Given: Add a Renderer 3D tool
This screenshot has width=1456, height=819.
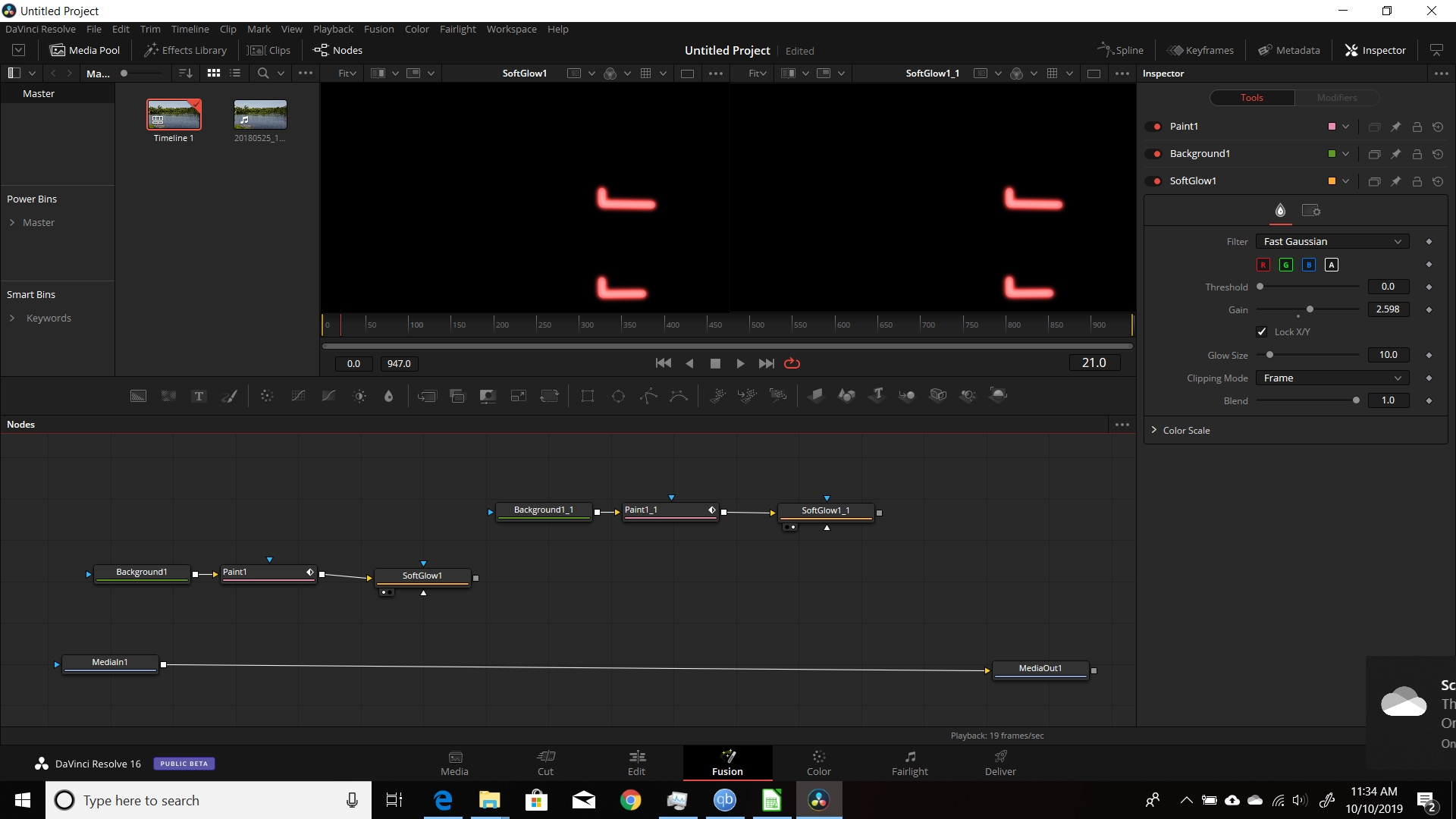Looking at the screenshot, I should pos(999,395).
